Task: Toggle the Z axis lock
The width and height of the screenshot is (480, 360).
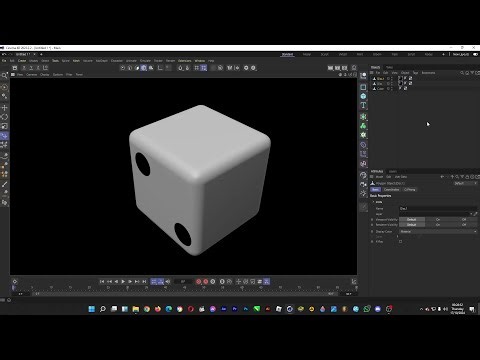Action: tap(38, 68)
